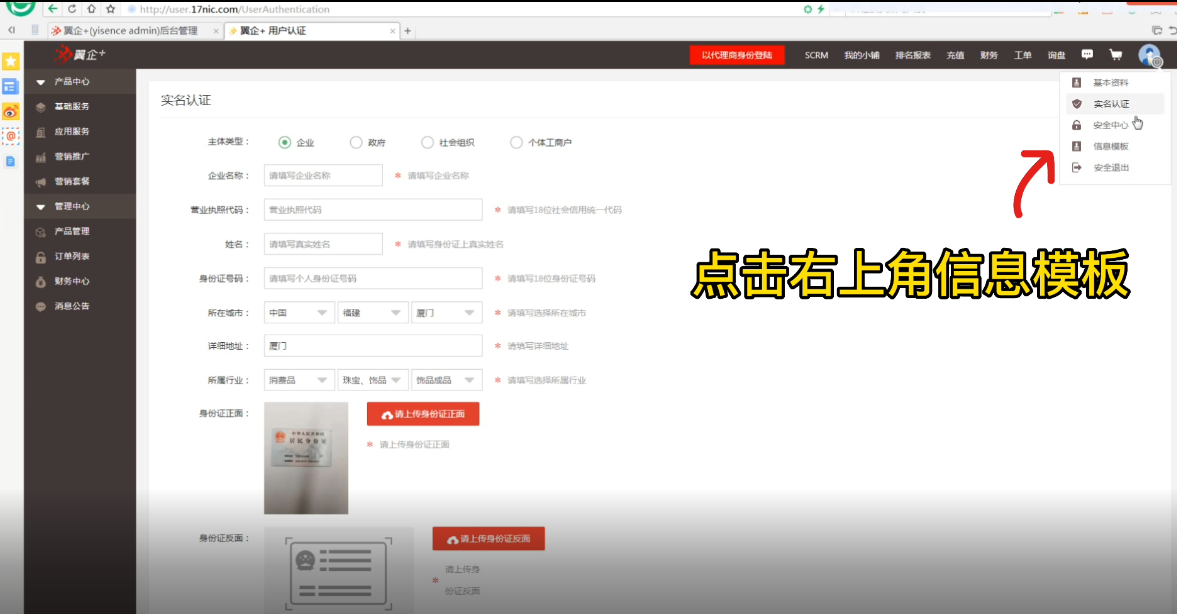
Task: Open 财务 in header
Action: [989, 56]
